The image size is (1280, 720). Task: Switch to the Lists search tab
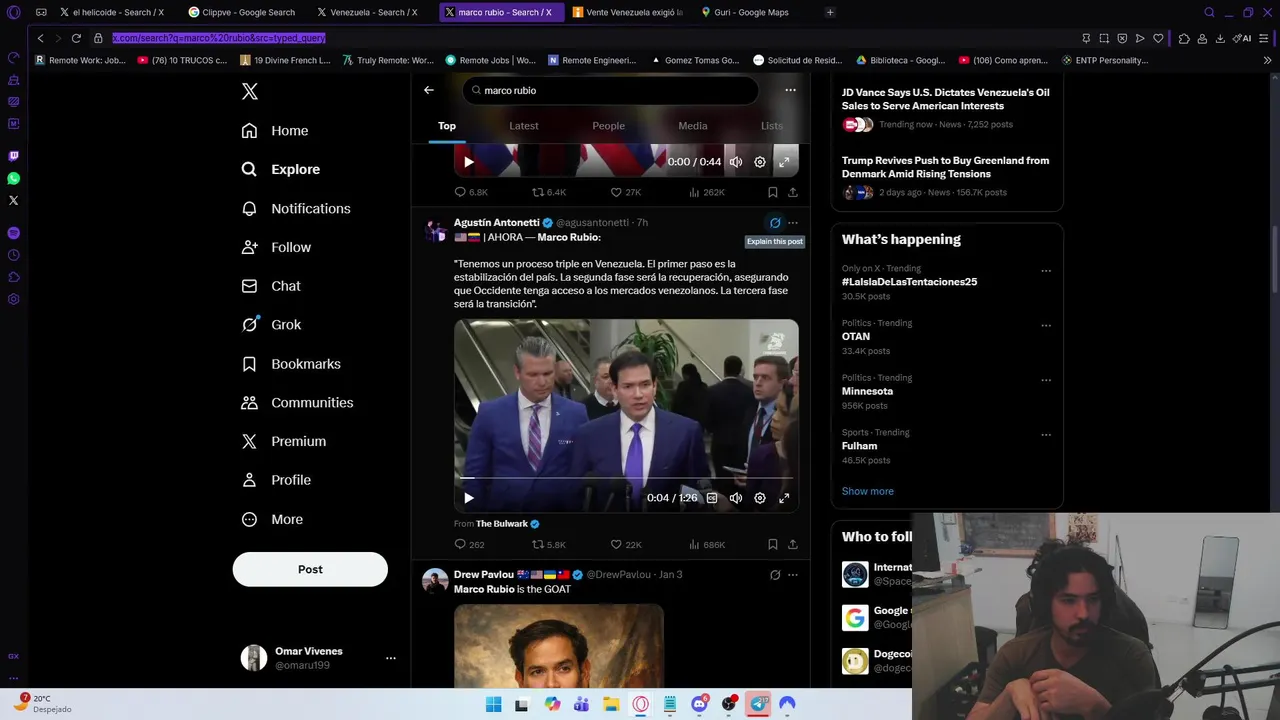tap(772, 126)
